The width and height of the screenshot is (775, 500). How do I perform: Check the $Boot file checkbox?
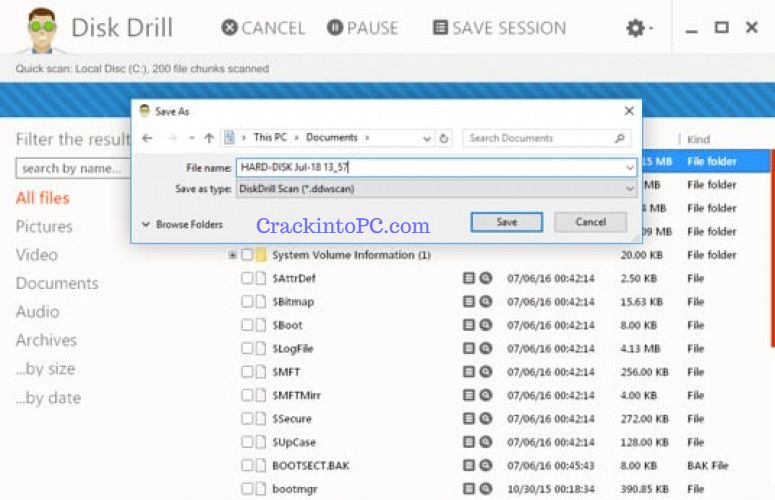[247, 325]
